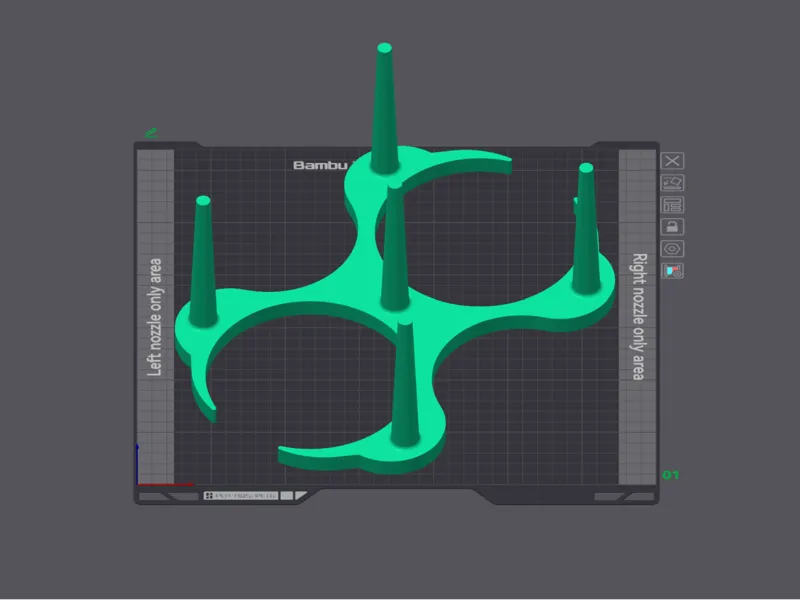
Task: Click the X icon to remove the plate
Action: (x=672, y=161)
